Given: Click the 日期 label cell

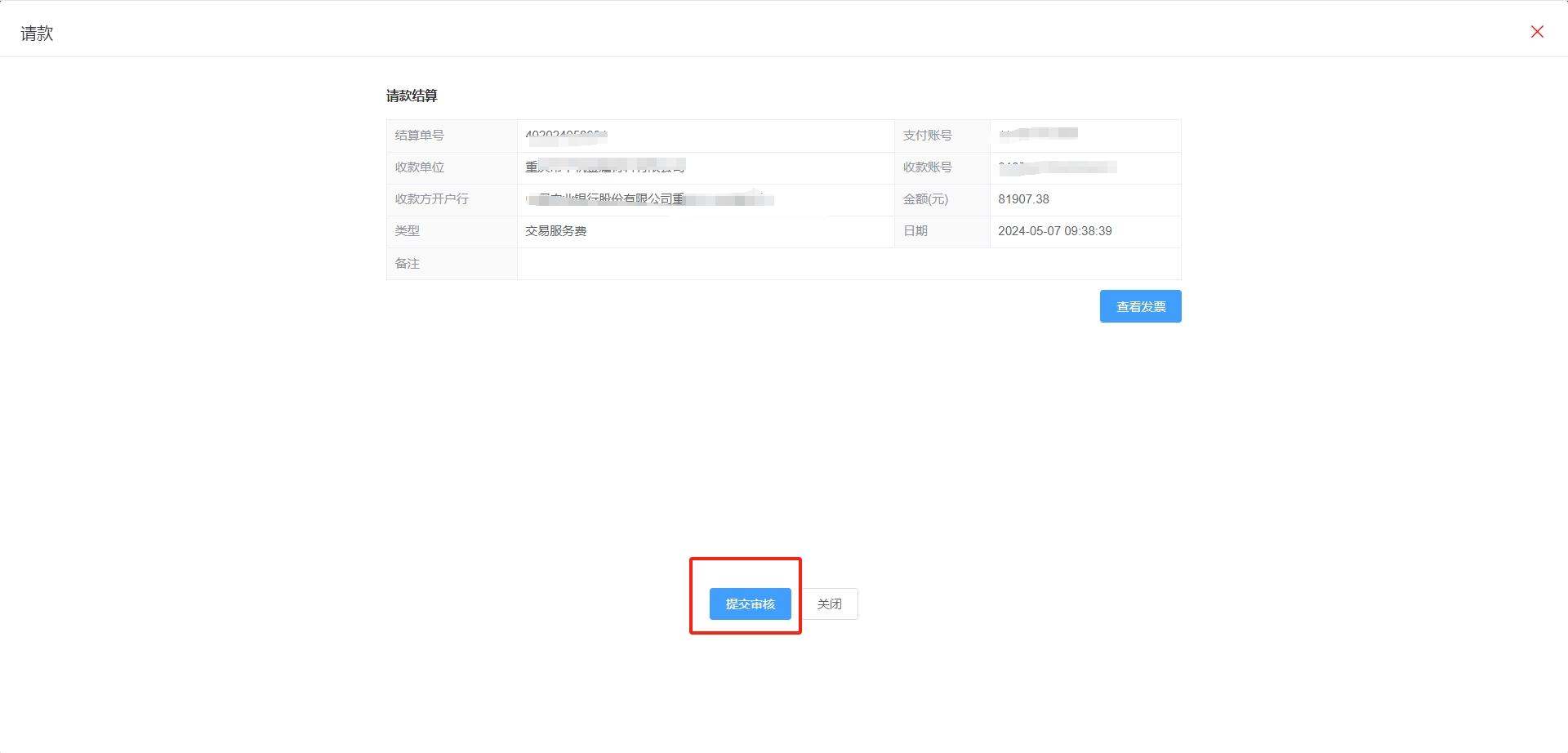Looking at the screenshot, I should (x=915, y=231).
